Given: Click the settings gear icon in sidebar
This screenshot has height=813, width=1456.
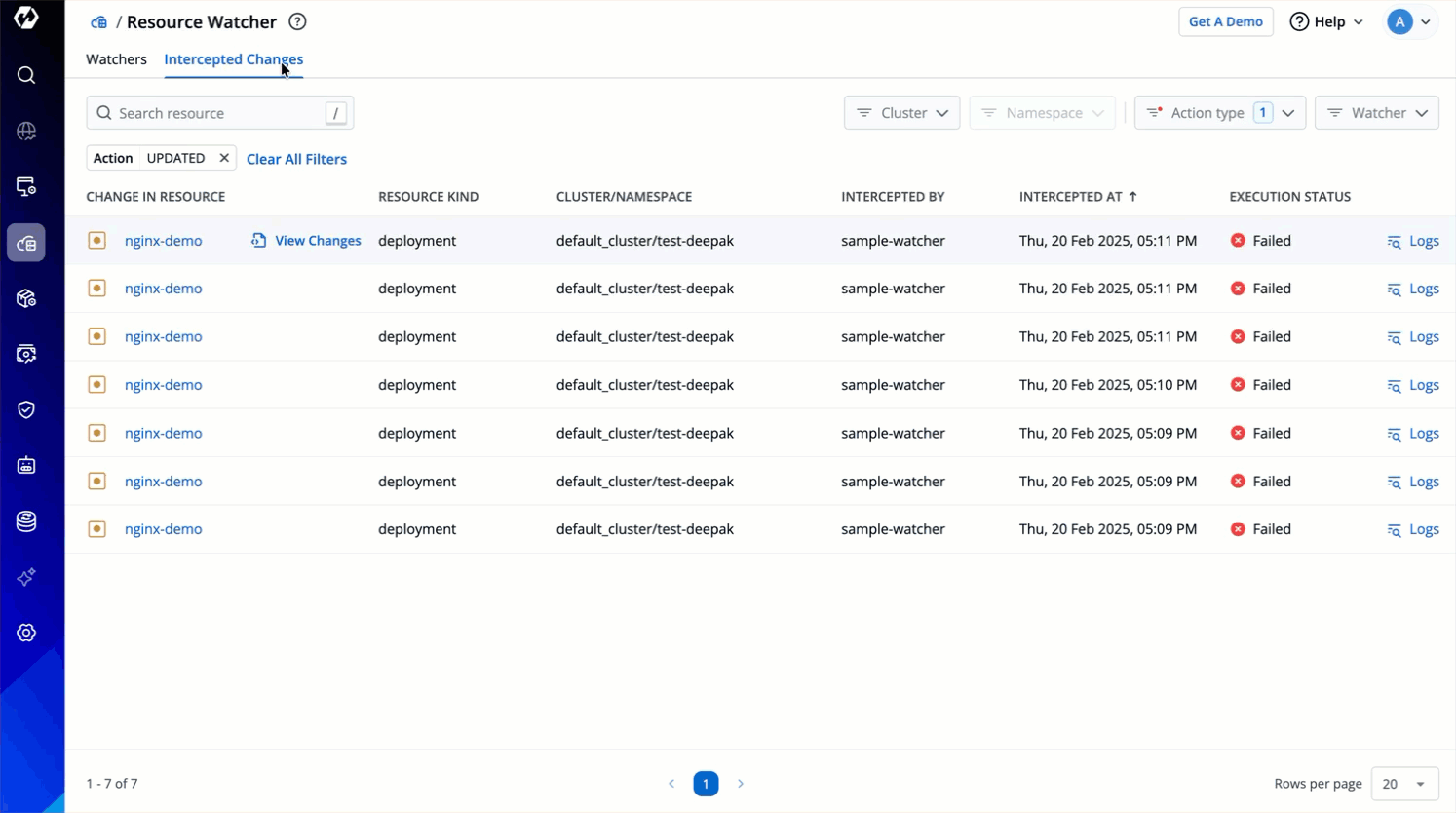Looking at the screenshot, I should pyautogui.click(x=26, y=633).
